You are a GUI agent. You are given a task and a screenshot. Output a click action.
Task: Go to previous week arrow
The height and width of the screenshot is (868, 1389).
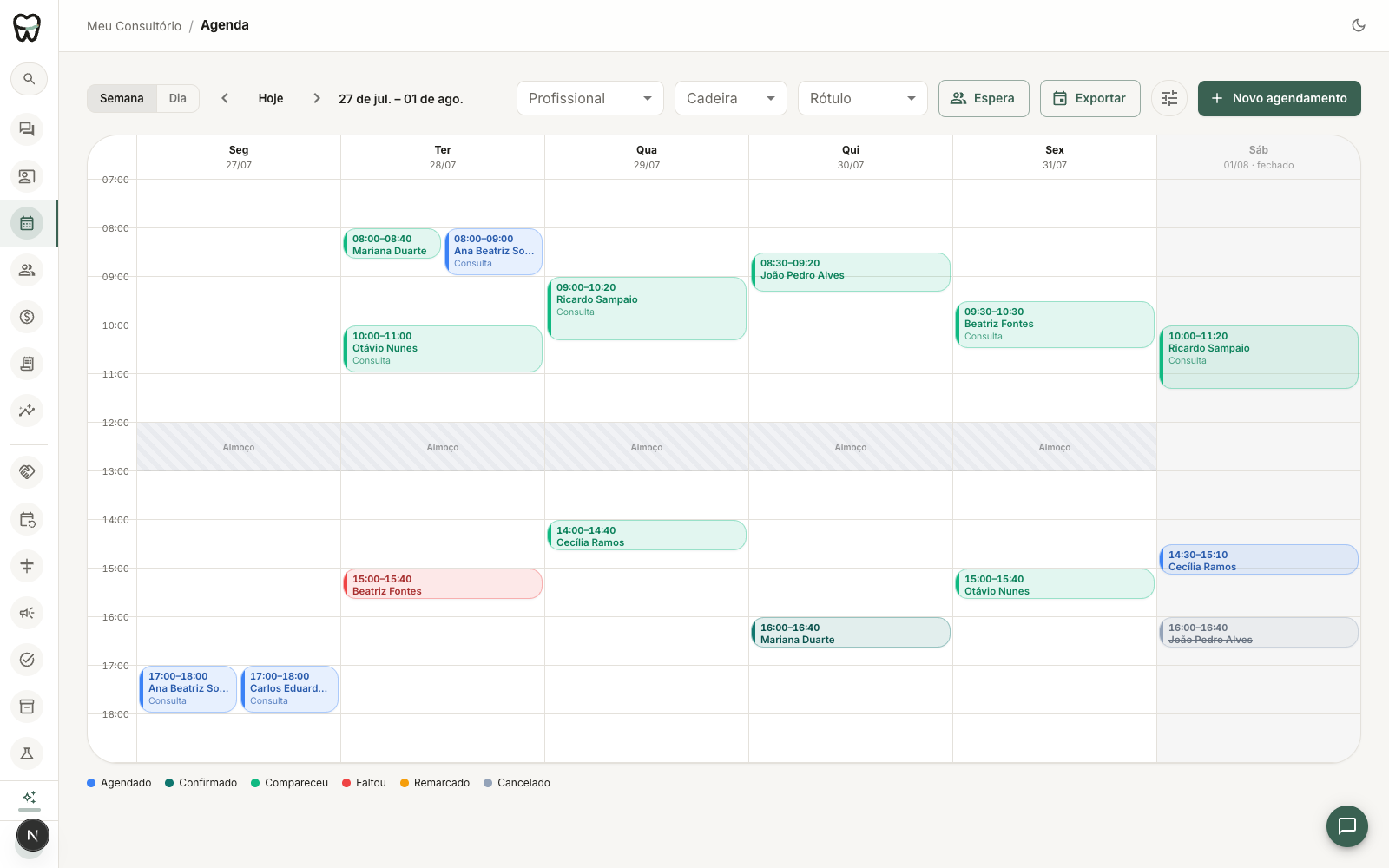[x=225, y=98]
